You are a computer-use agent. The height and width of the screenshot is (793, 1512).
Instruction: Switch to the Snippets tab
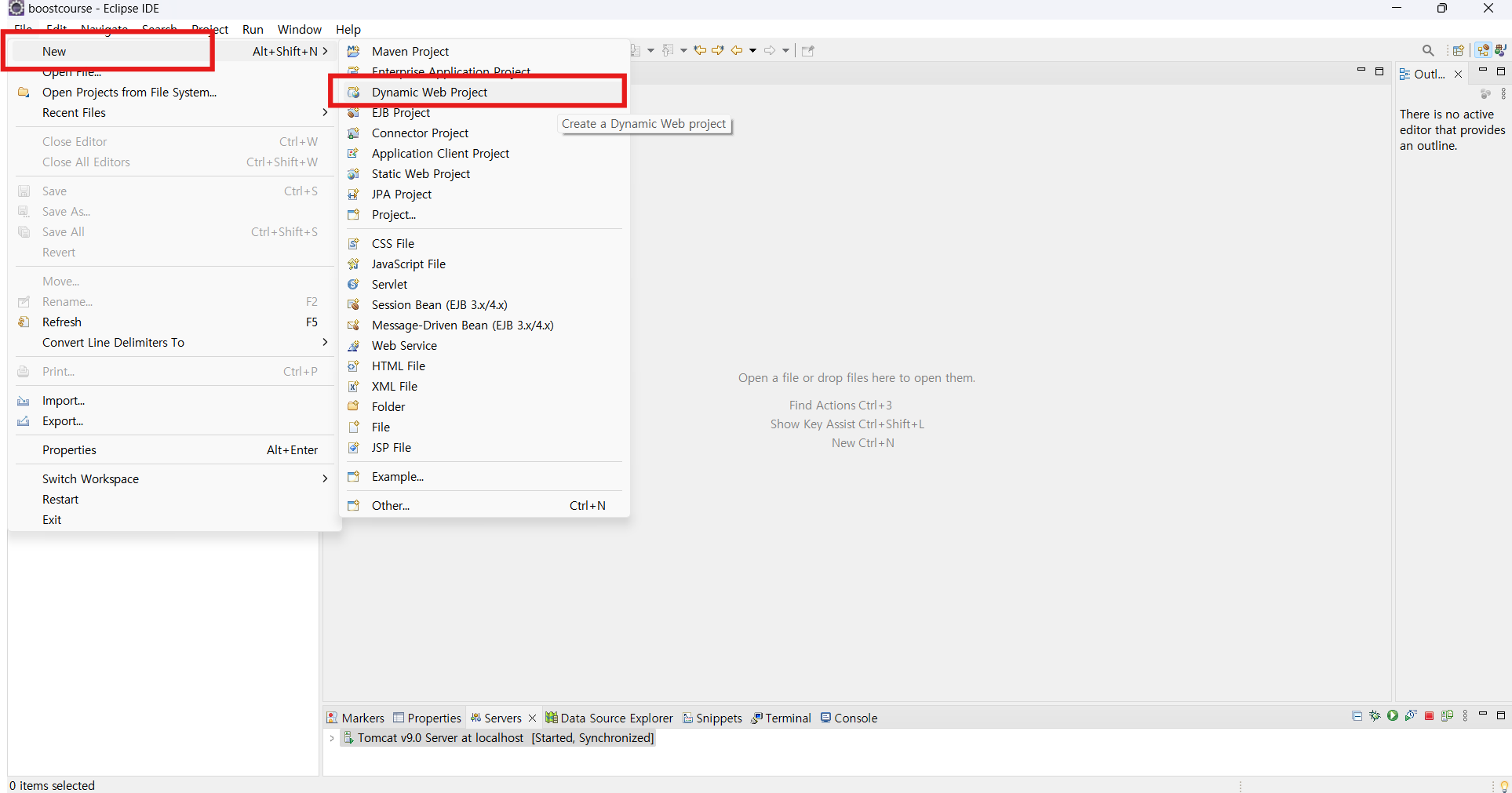712,718
